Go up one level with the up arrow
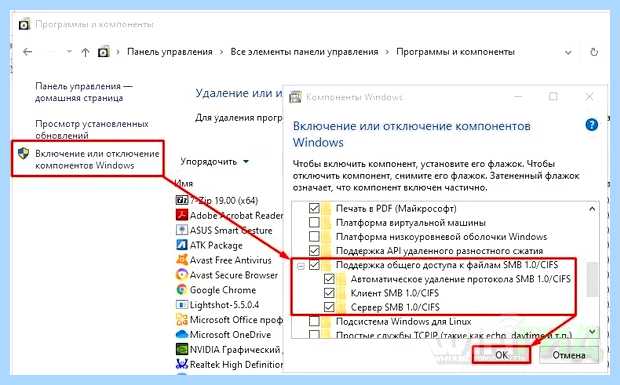This screenshot has width=620, height=385. tap(85, 52)
